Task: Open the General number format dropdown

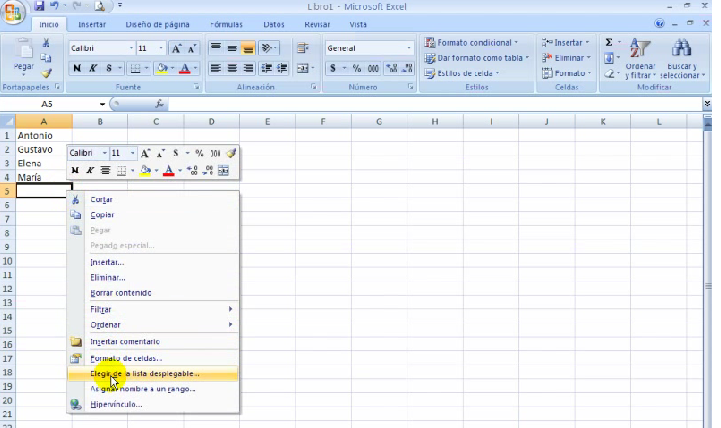Action: 409,48
